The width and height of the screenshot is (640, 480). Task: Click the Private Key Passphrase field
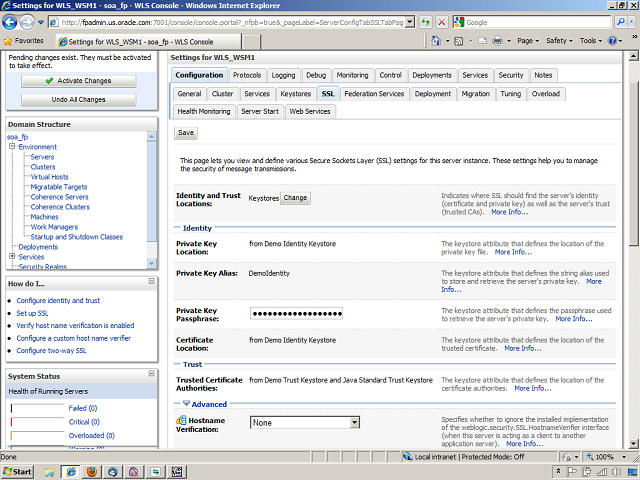tap(296, 314)
